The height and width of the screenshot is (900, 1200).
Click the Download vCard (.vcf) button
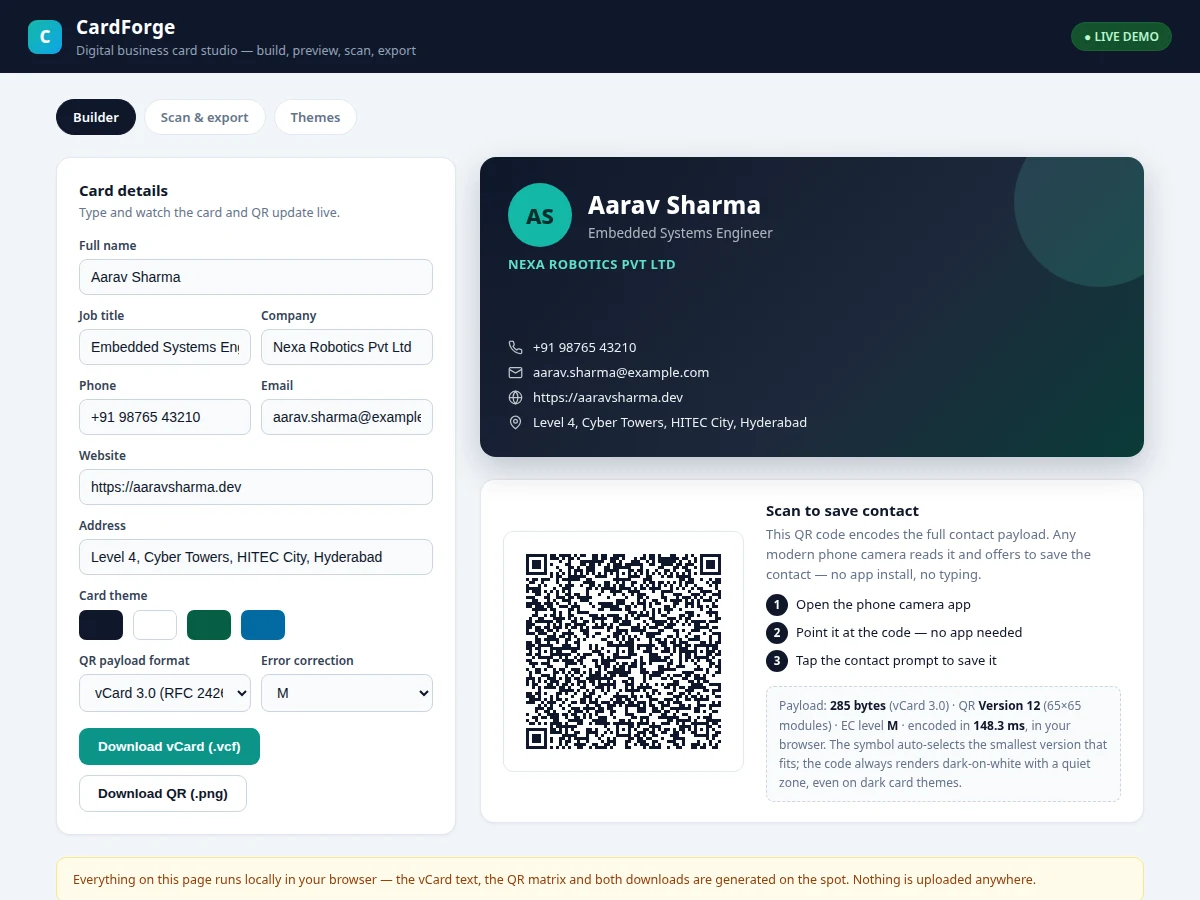click(169, 746)
